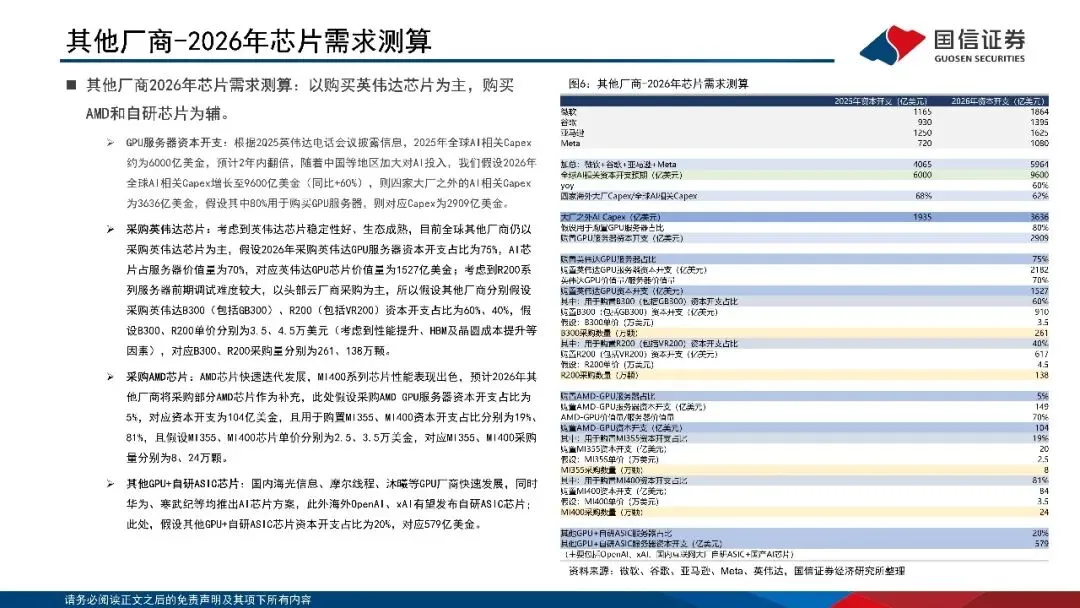The height and width of the screenshot is (608, 1080).
Task: Click the note starting with （主要包括OpenAI、xAI
Action: pyautogui.click(x=679, y=554)
